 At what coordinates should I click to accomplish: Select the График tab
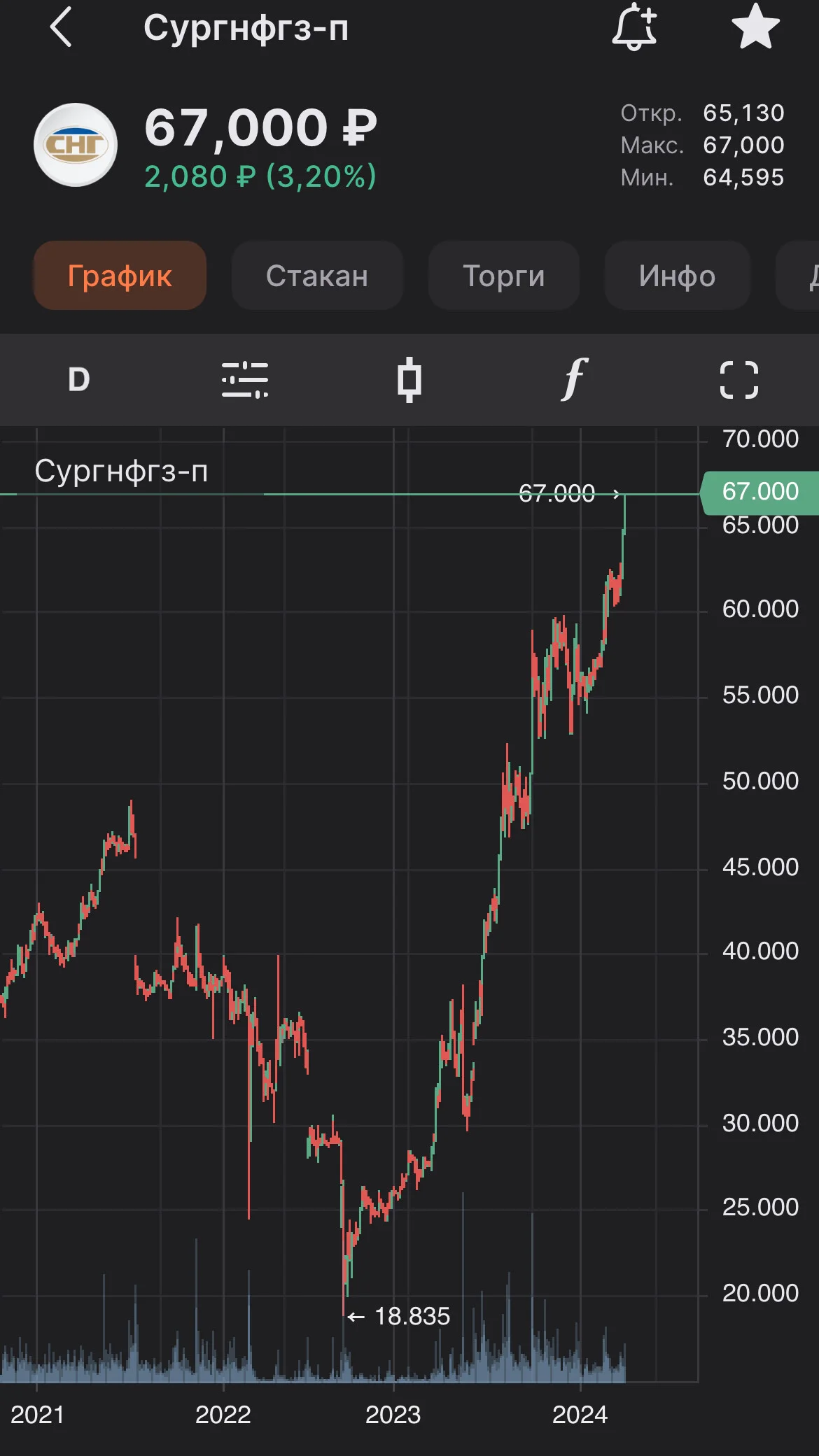[120, 276]
